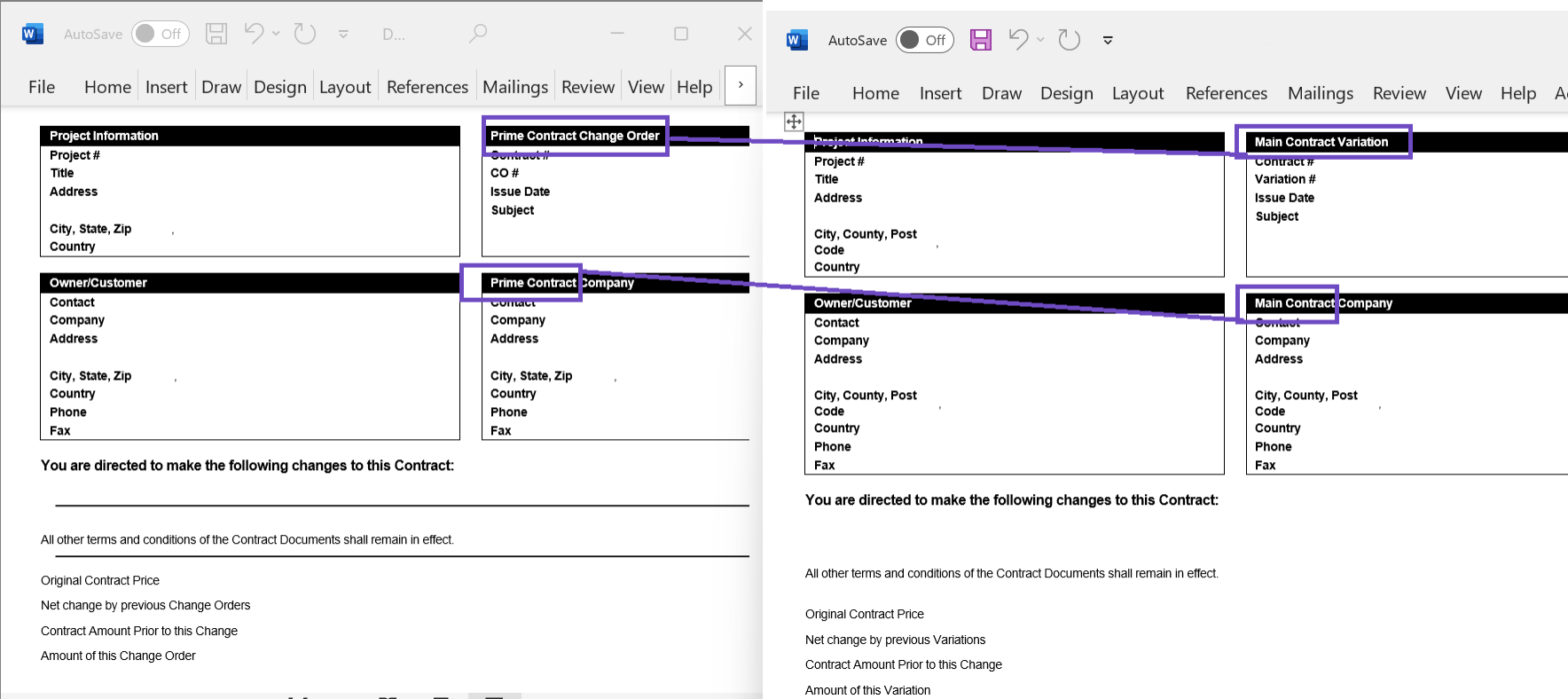The height and width of the screenshot is (699, 1568).
Task: Open the References tab in right window
Action: (1226, 93)
